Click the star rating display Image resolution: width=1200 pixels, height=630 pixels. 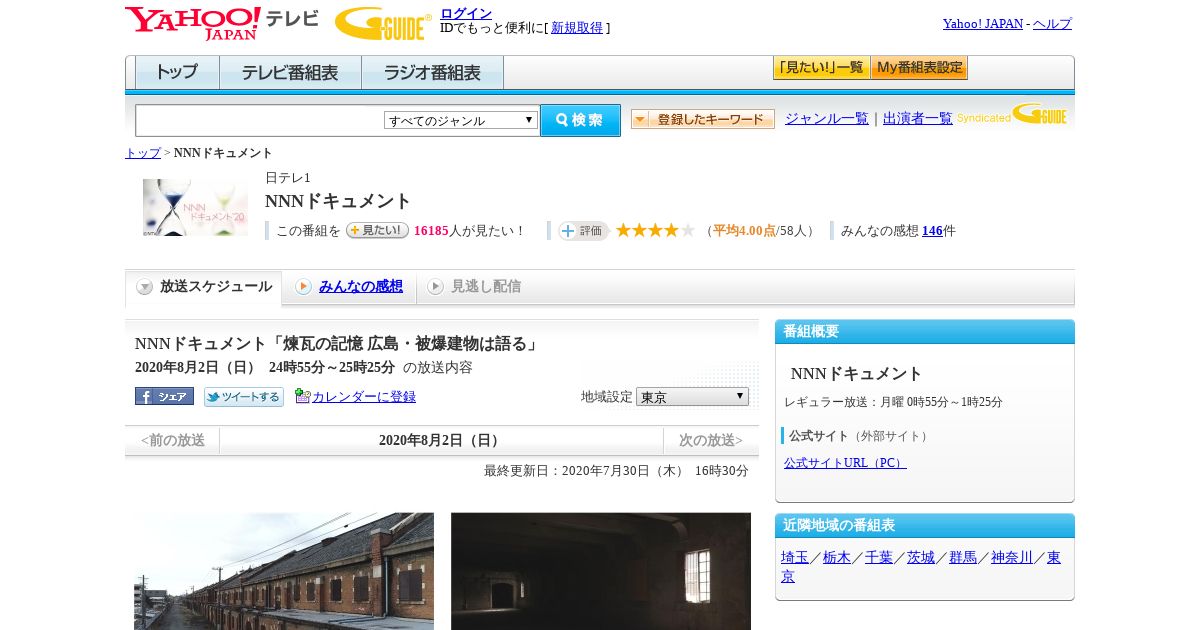[x=655, y=231]
